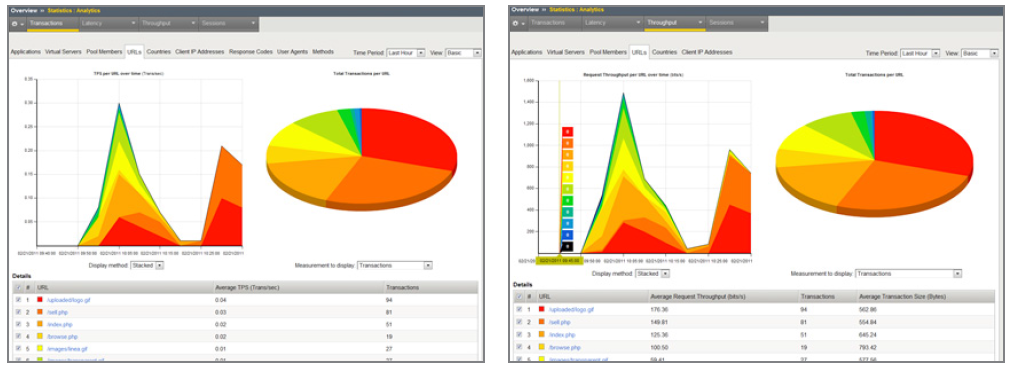Open gear settings menu in right panel
This screenshot has width=1012, height=368.
tap(518, 23)
